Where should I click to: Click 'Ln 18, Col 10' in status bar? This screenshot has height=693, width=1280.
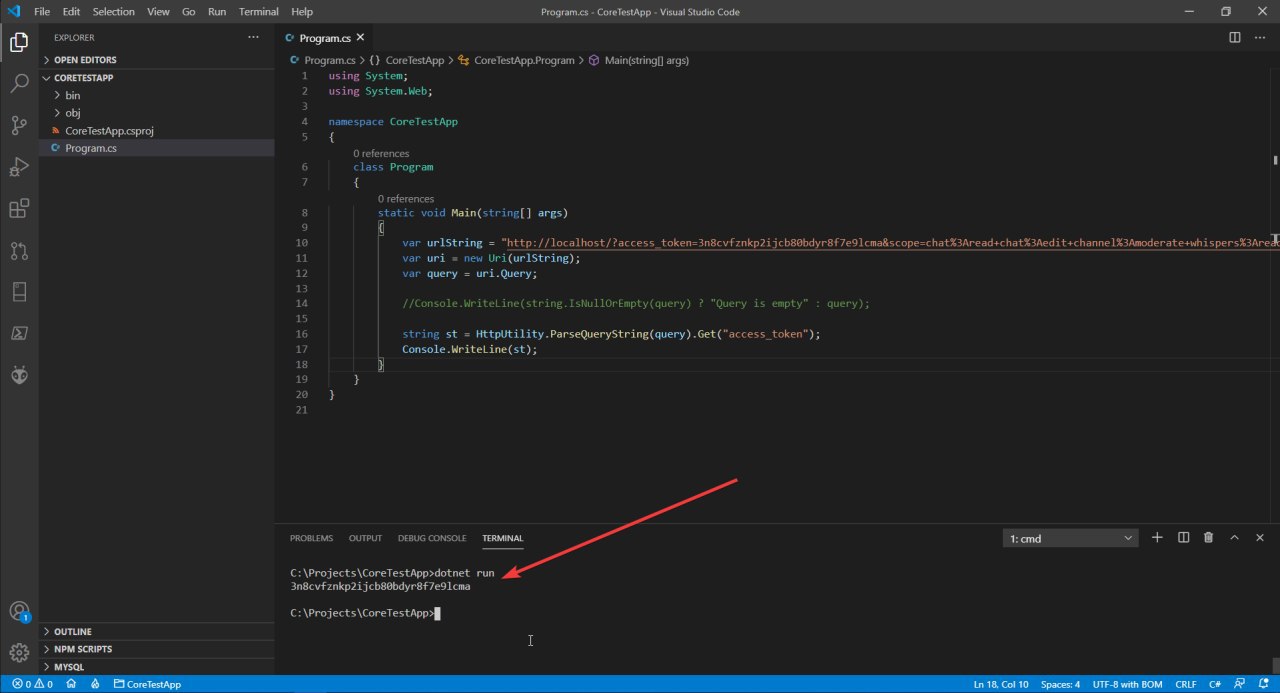click(1001, 684)
